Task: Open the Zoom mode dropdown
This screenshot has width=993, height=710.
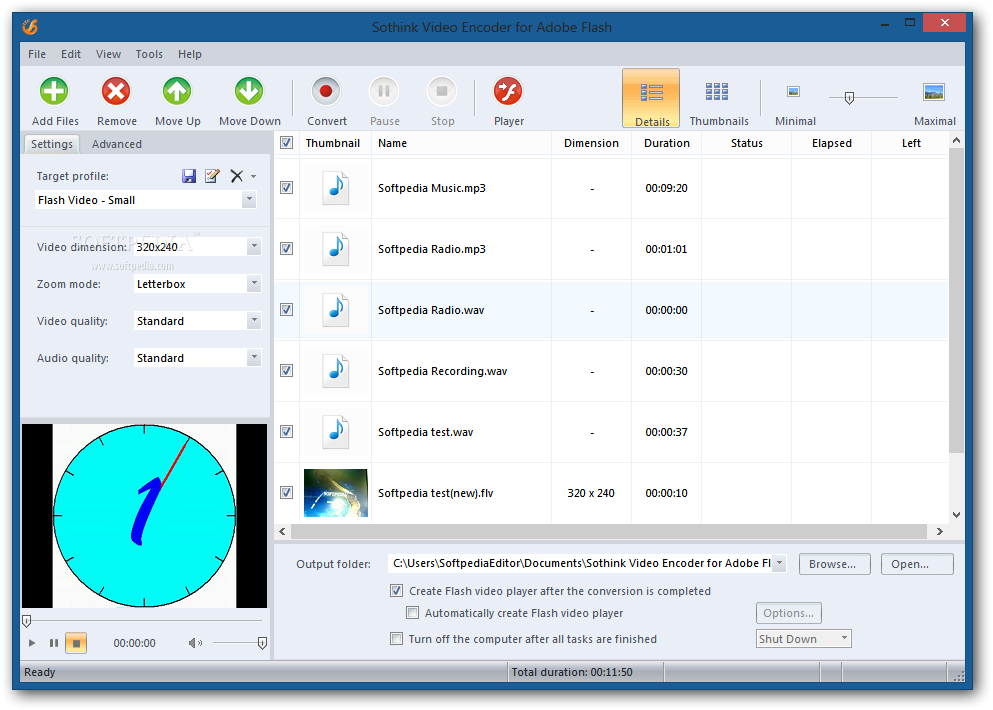Action: click(x=254, y=283)
